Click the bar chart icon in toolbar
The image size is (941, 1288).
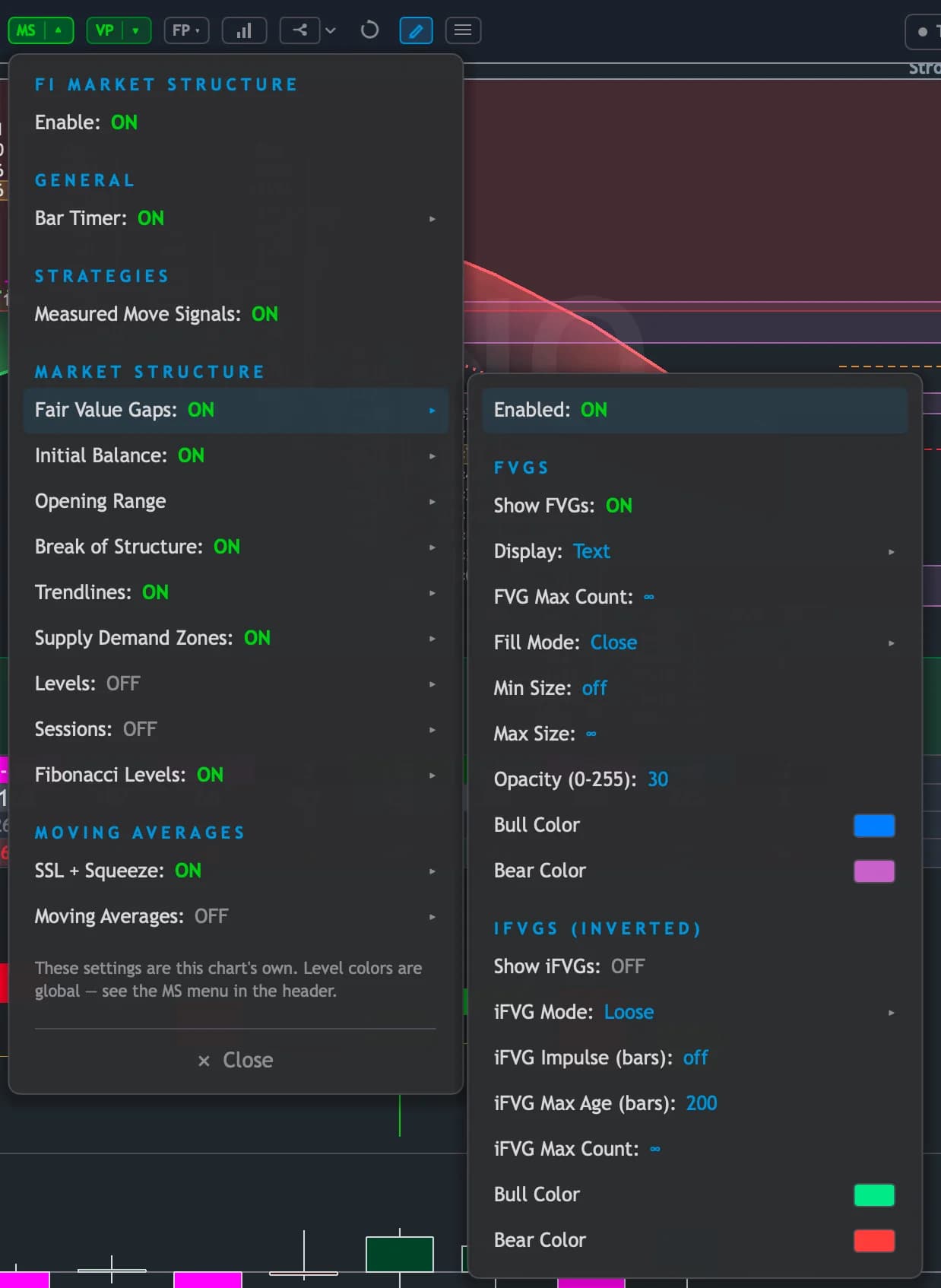tap(244, 30)
